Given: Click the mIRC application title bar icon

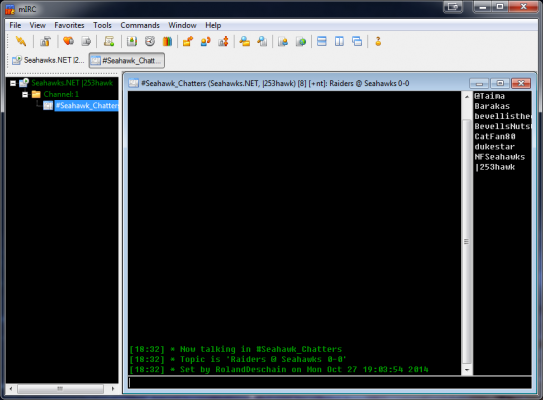Looking at the screenshot, I should (x=10, y=9).
